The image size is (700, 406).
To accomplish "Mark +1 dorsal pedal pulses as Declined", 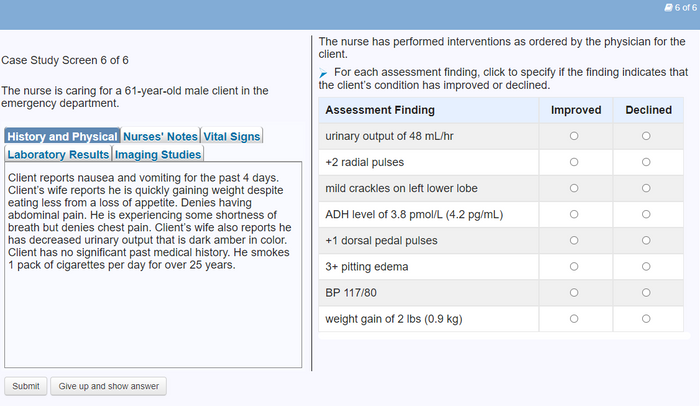I will pos(647,241).
